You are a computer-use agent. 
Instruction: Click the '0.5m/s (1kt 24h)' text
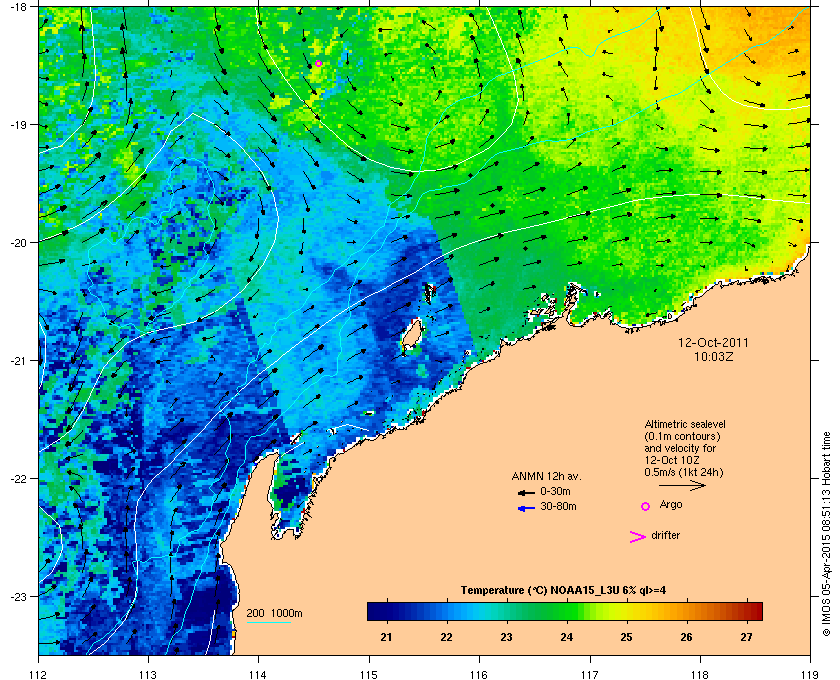pos(684,473)
